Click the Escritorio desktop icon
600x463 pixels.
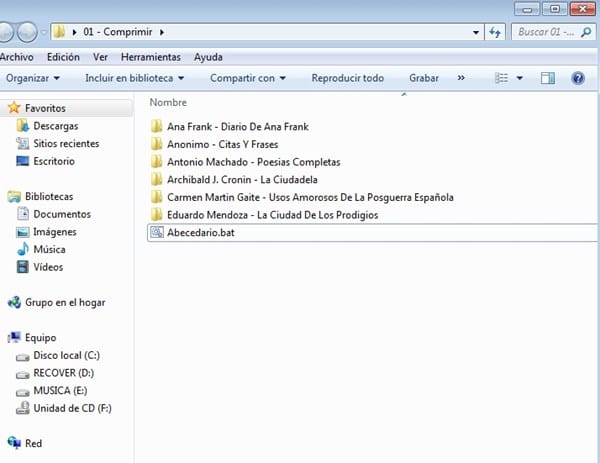[23, 161]
